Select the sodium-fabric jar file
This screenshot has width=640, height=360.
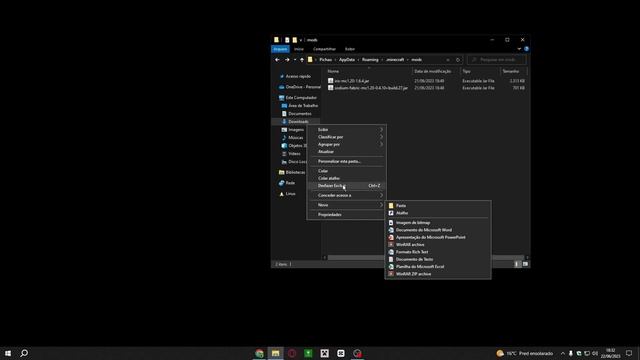click(371, 88)
